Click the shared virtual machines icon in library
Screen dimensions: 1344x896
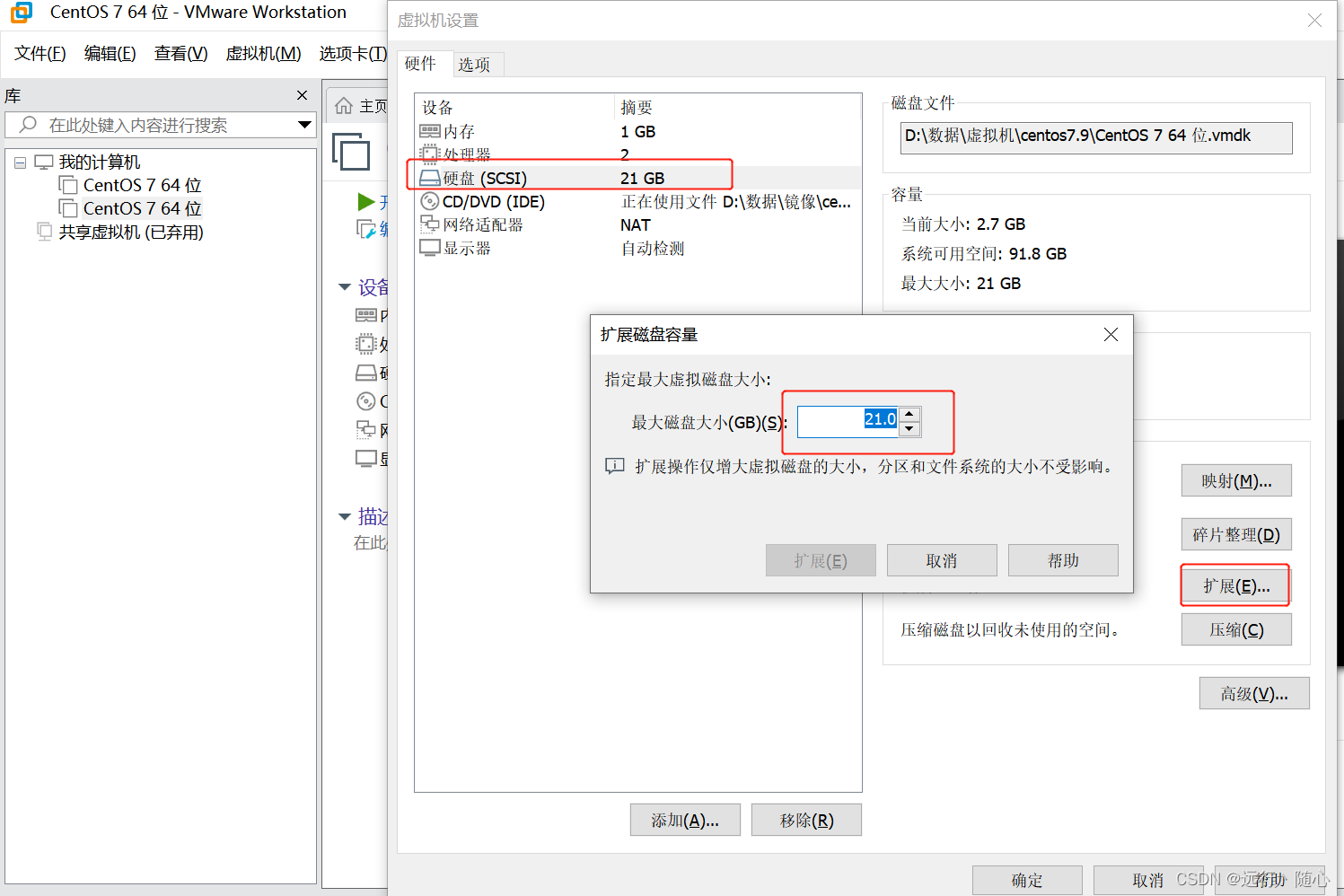coord(44,232)
